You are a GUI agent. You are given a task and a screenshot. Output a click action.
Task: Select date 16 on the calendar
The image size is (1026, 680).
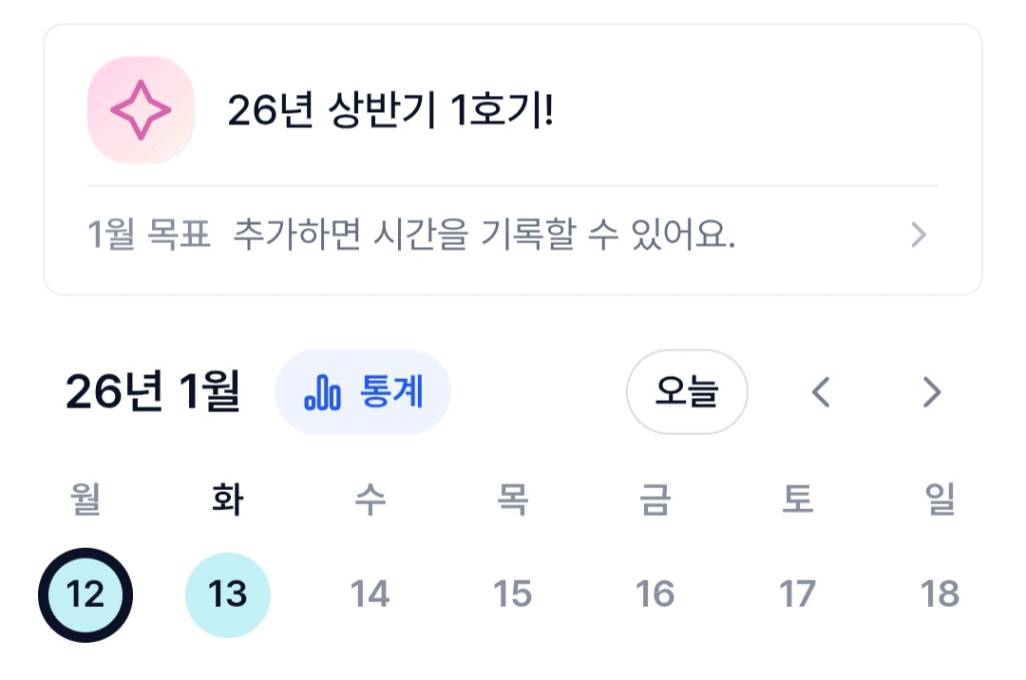coord(655,595)
